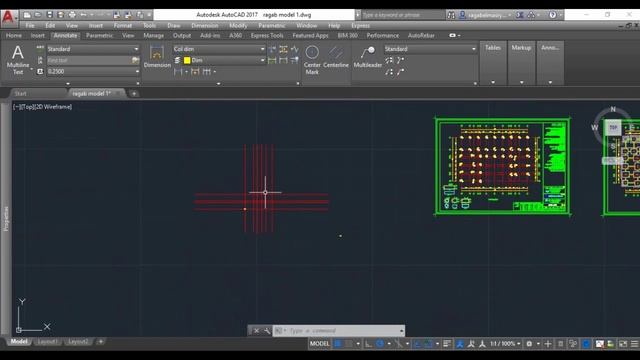Open the Performance ribbon tab
Image resolution: width=640 pixels, height=360 pixels.
click(x=382, y=36)
